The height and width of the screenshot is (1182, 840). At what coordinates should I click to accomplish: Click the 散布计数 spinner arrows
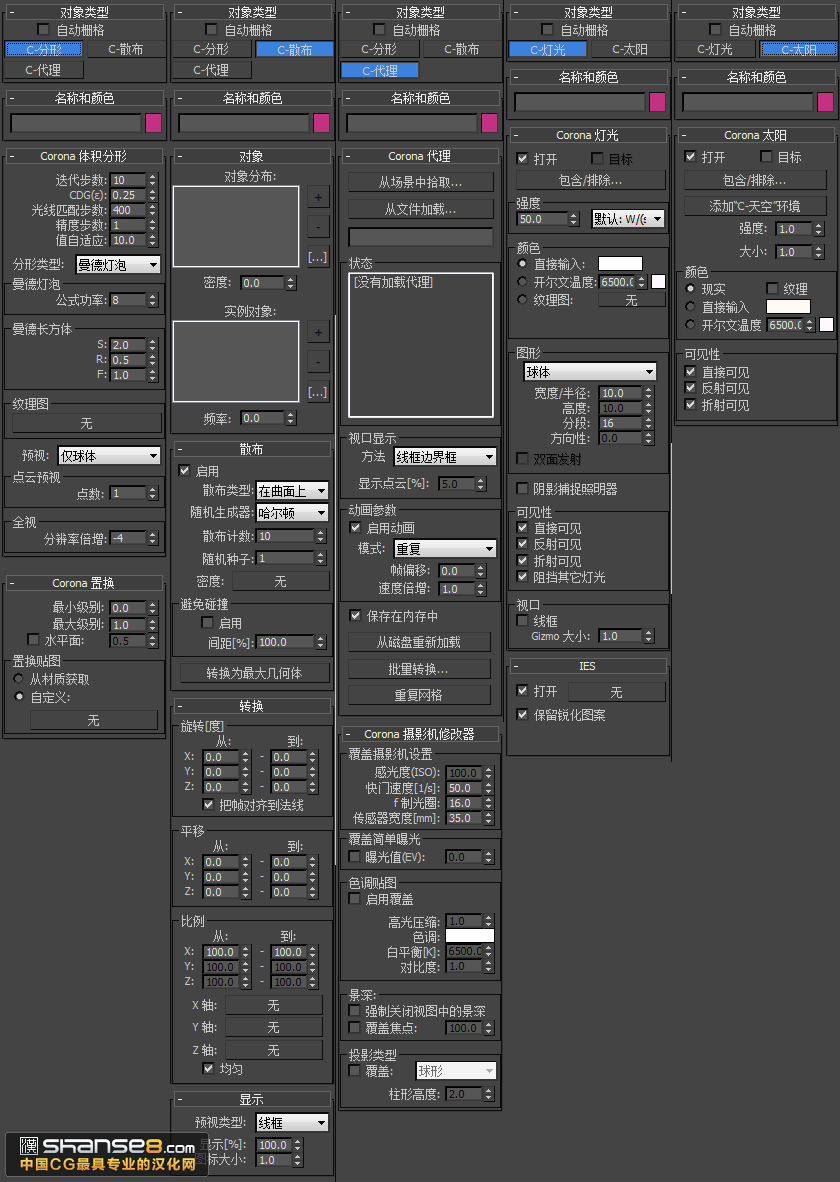320,536
